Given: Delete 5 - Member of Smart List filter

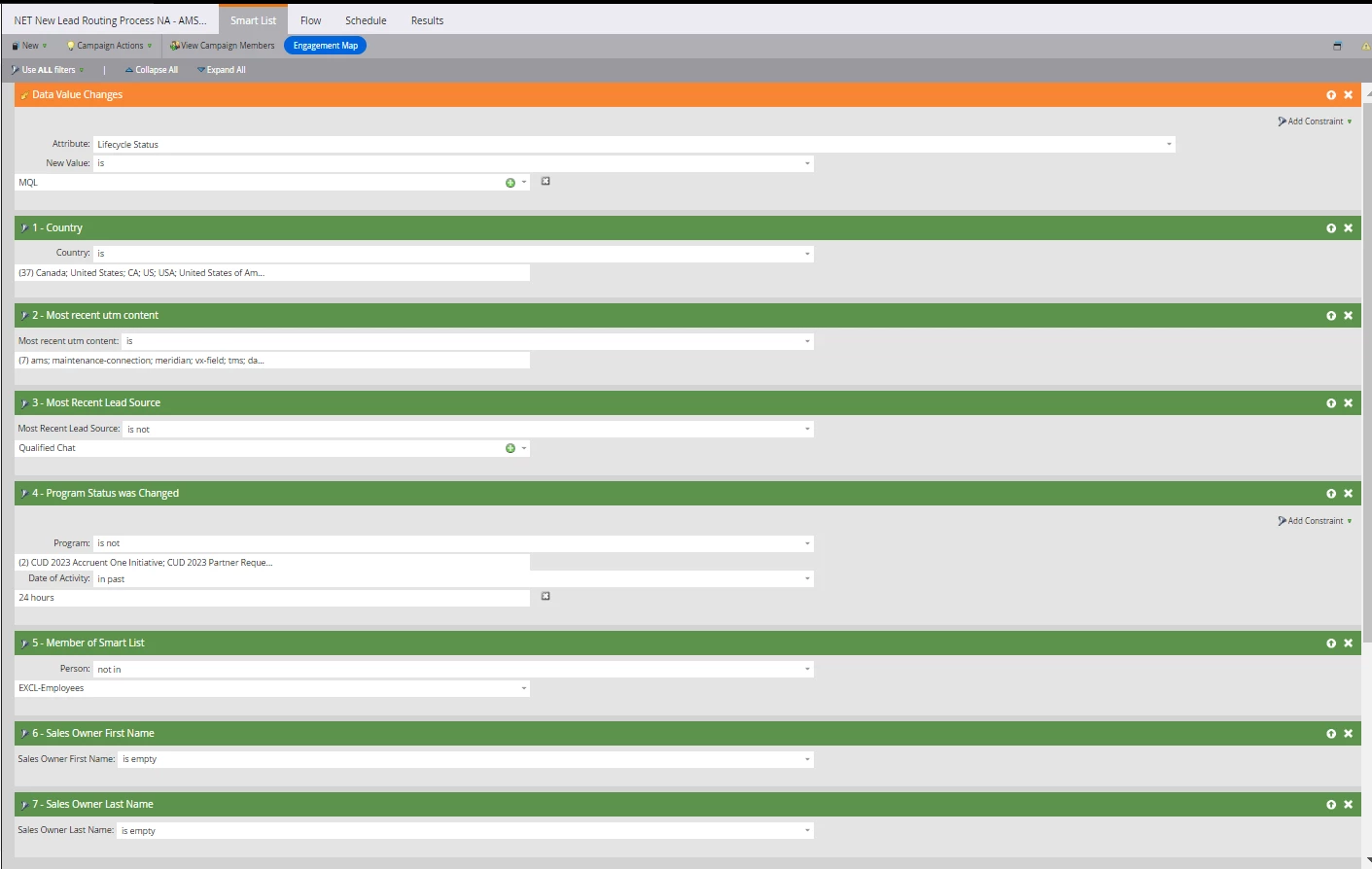Looking at the screenshot, I should (x=1348, y=643).
